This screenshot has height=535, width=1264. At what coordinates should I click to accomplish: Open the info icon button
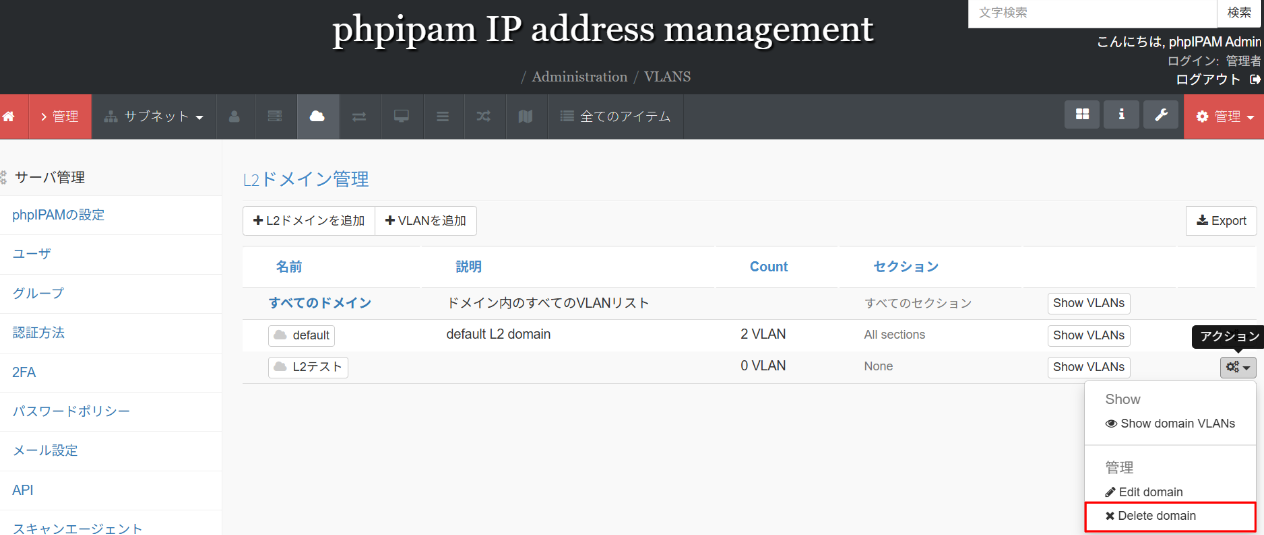tap(1121, 115)
